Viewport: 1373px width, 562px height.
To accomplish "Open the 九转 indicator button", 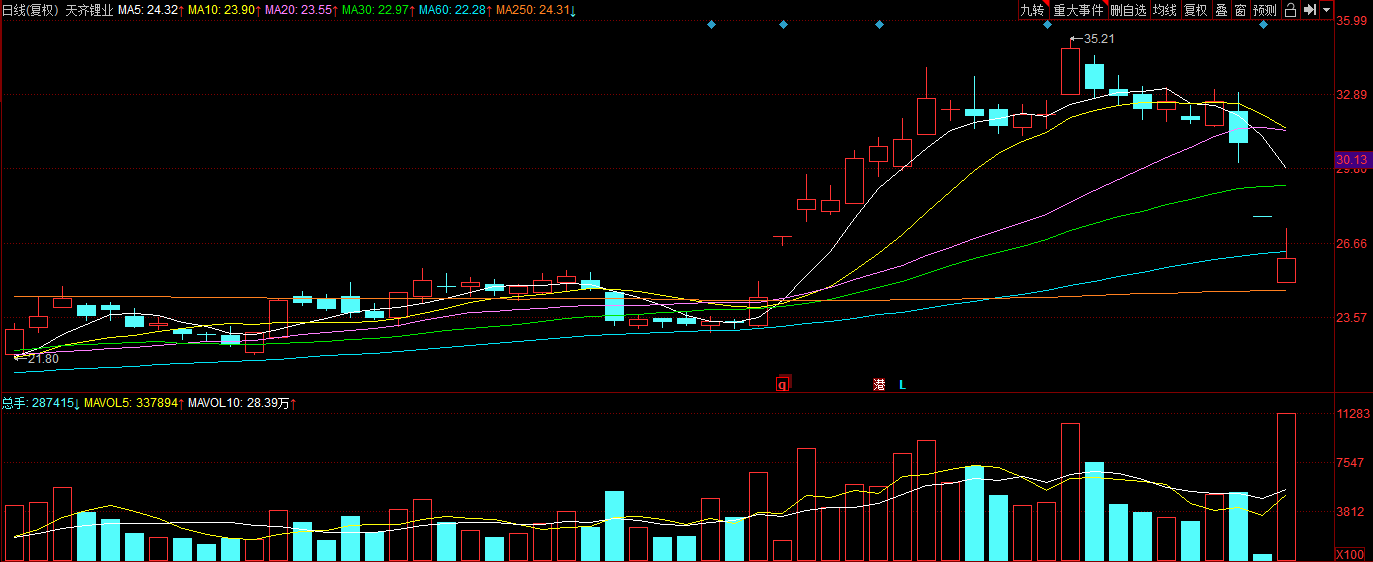I will tap(1032, 10).
